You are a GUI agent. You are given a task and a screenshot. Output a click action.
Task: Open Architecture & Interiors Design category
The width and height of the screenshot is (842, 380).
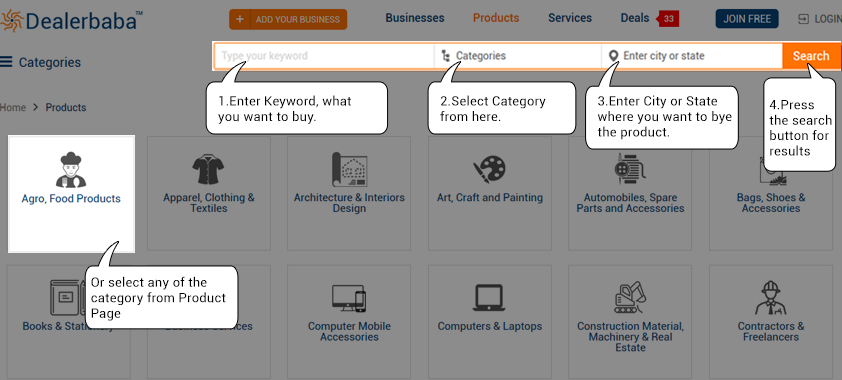point(349,203)
